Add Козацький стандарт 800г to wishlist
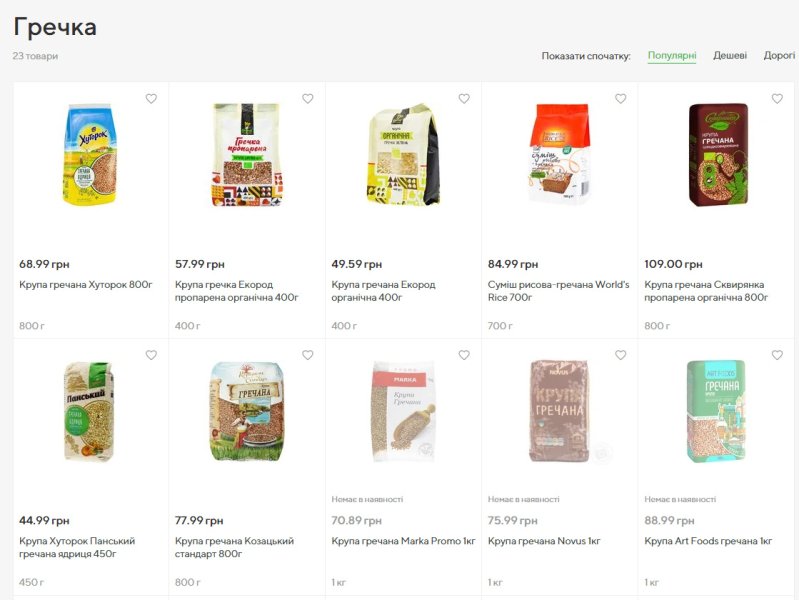Screen dimensions: 799x600 (x=308, y=355)
